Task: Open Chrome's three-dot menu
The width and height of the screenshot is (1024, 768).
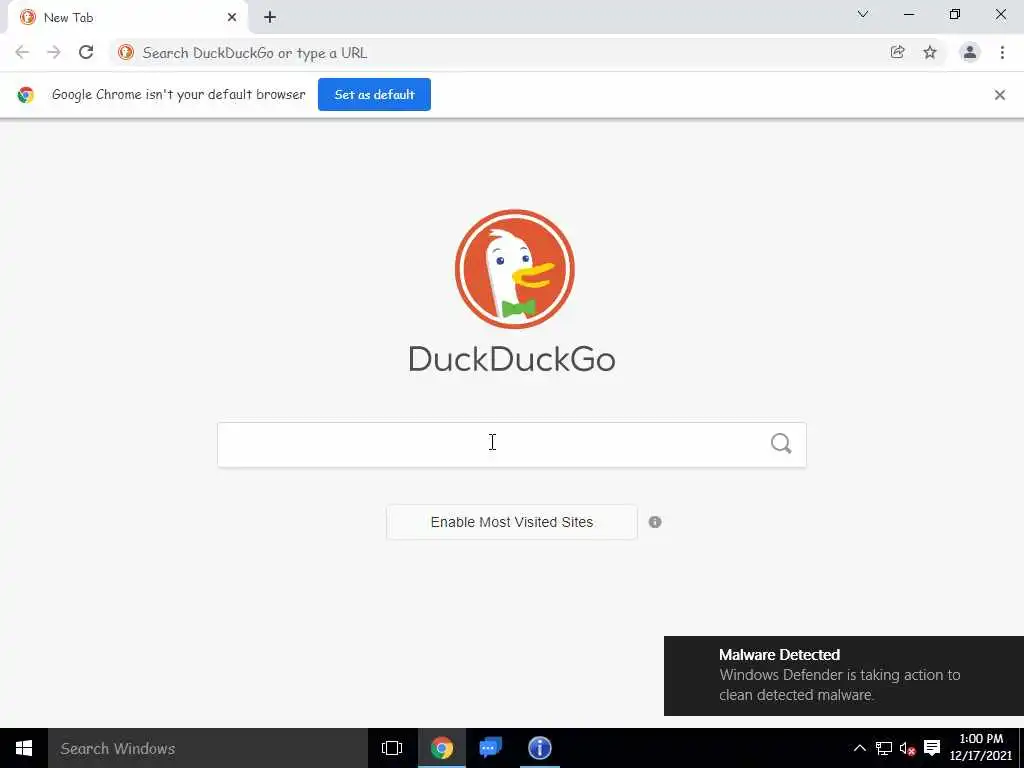Action: click(1002, 52)
